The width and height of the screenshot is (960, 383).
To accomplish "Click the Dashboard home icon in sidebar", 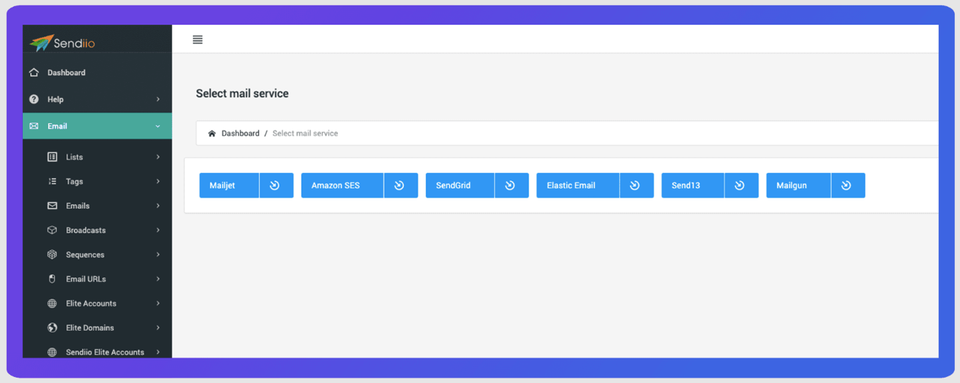I will [34, 73].
